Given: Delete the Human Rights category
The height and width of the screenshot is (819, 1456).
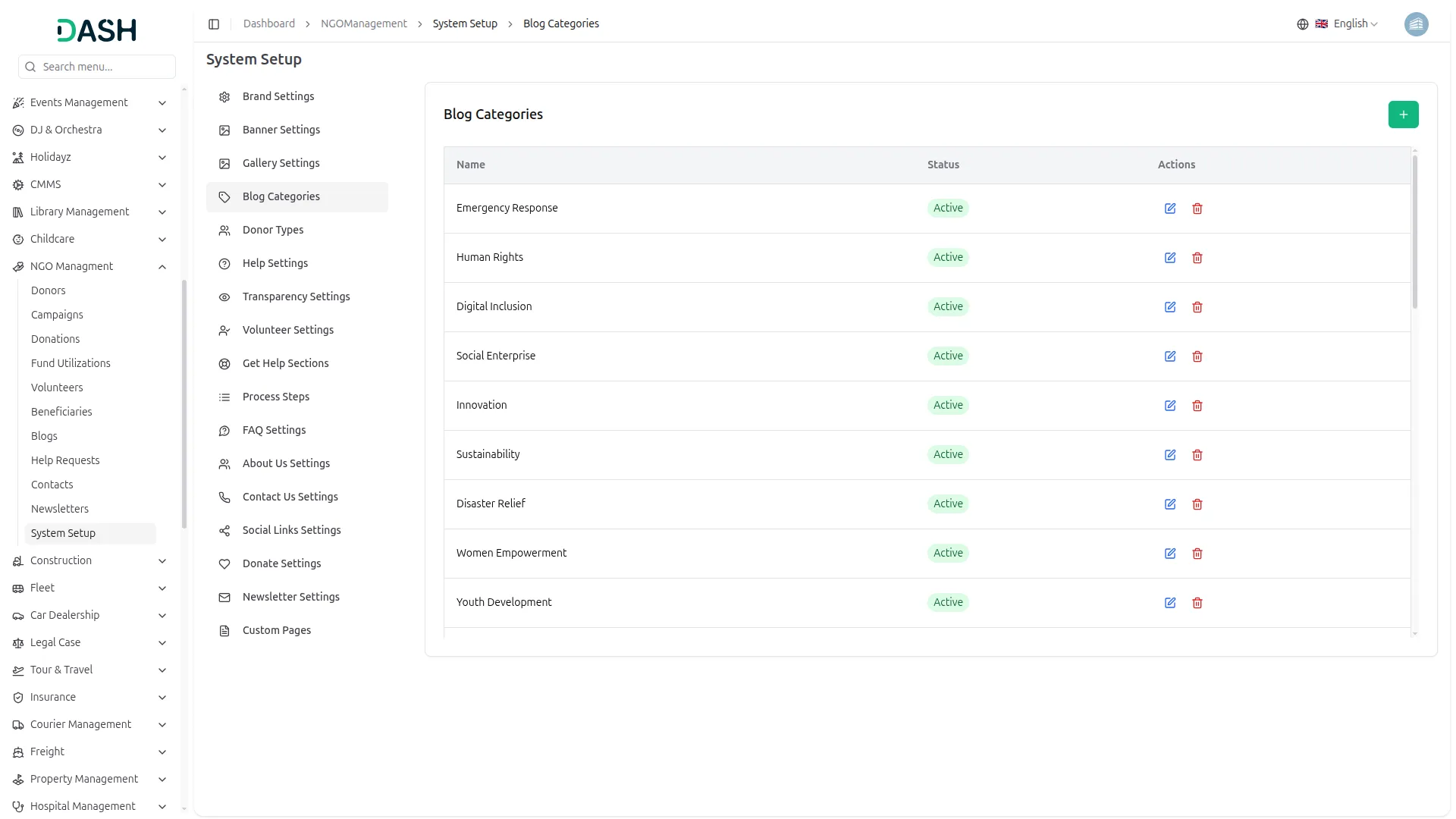Looking at the screenshot, I should tap(1197, 258).
